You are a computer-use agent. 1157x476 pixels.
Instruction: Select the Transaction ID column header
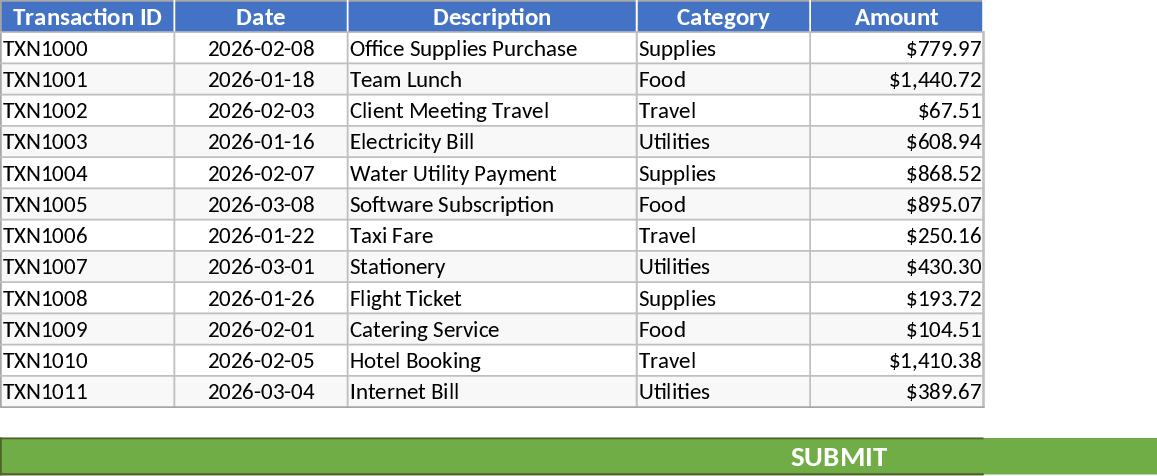coord(87,17)
